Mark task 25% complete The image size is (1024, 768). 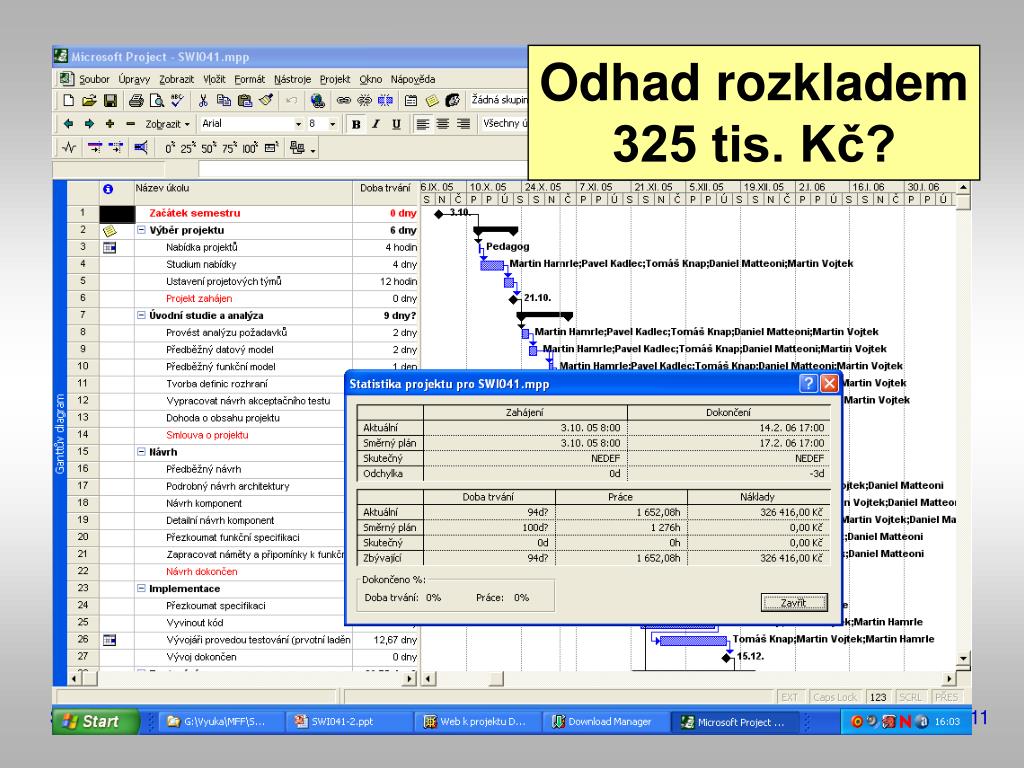(x=187, y=148)
